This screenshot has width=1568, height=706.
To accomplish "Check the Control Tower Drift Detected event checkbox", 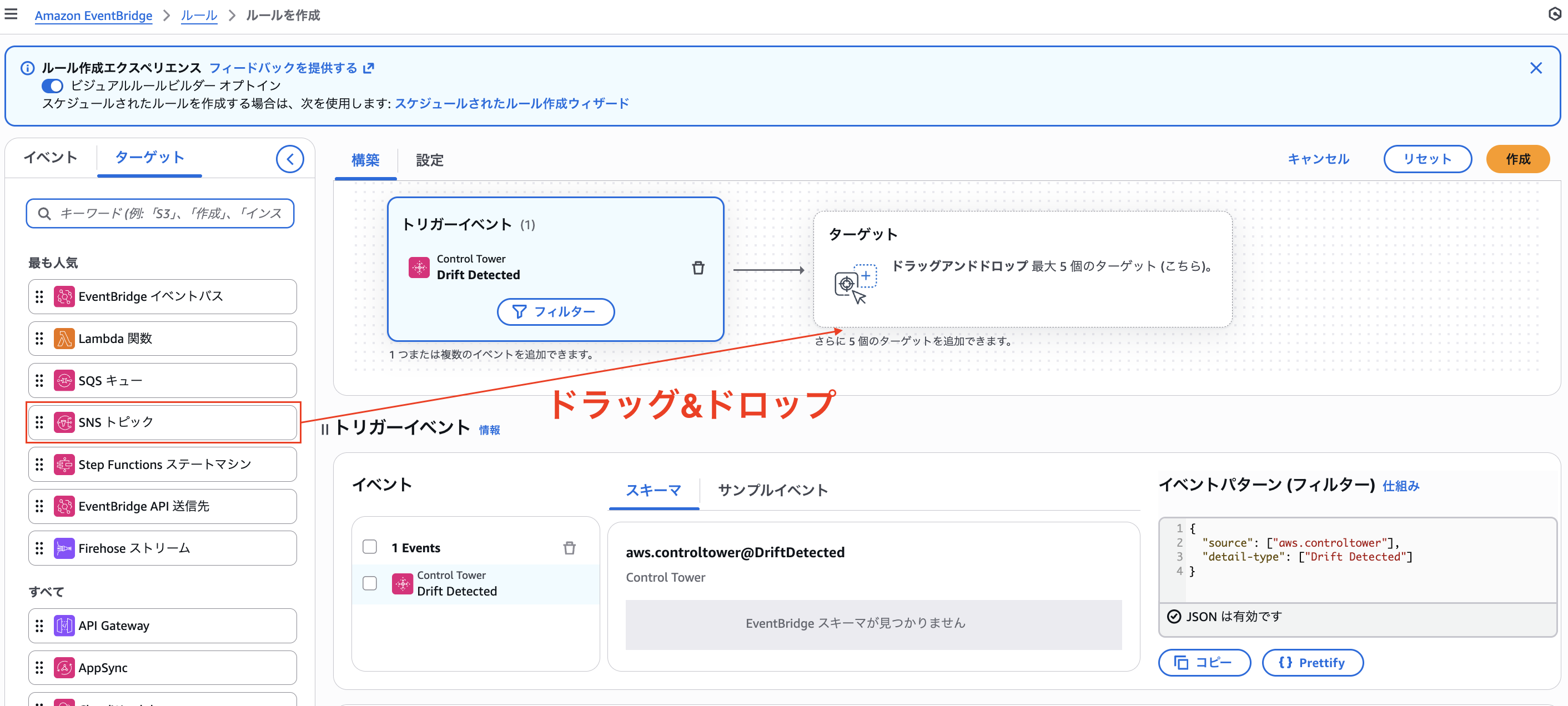I will point(369,583).
